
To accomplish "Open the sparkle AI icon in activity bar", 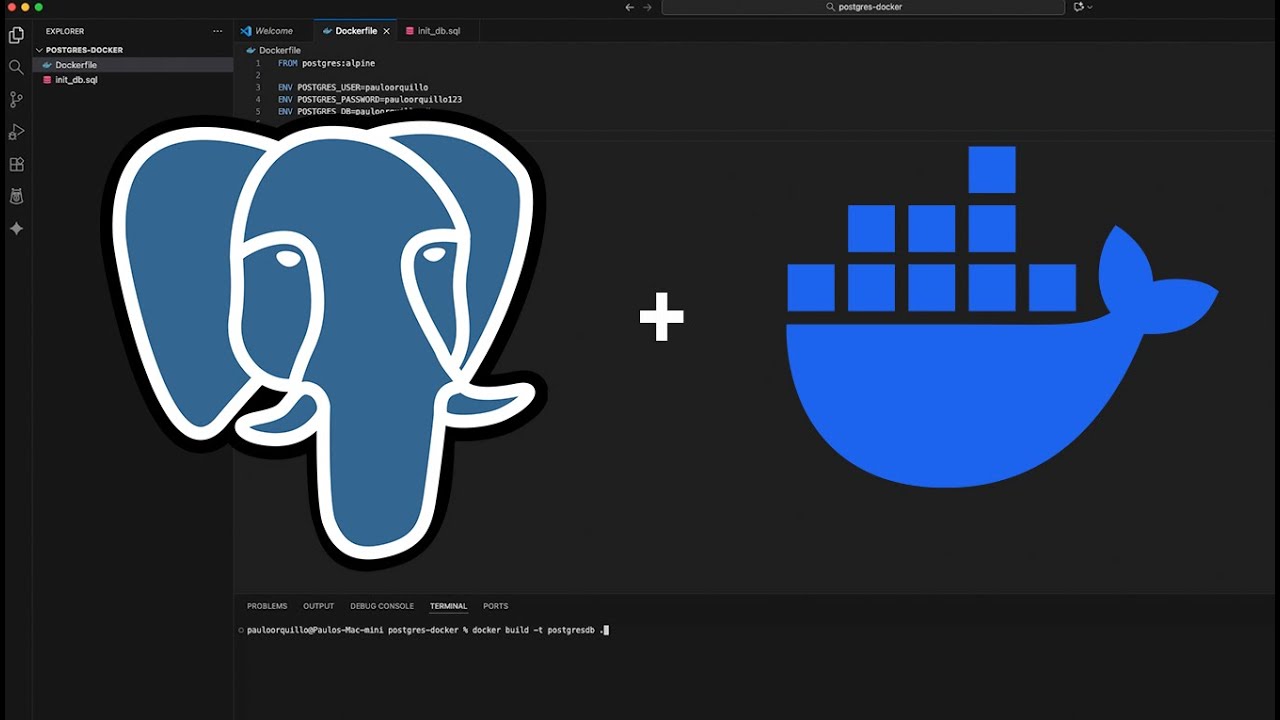I will coord(16,229).
